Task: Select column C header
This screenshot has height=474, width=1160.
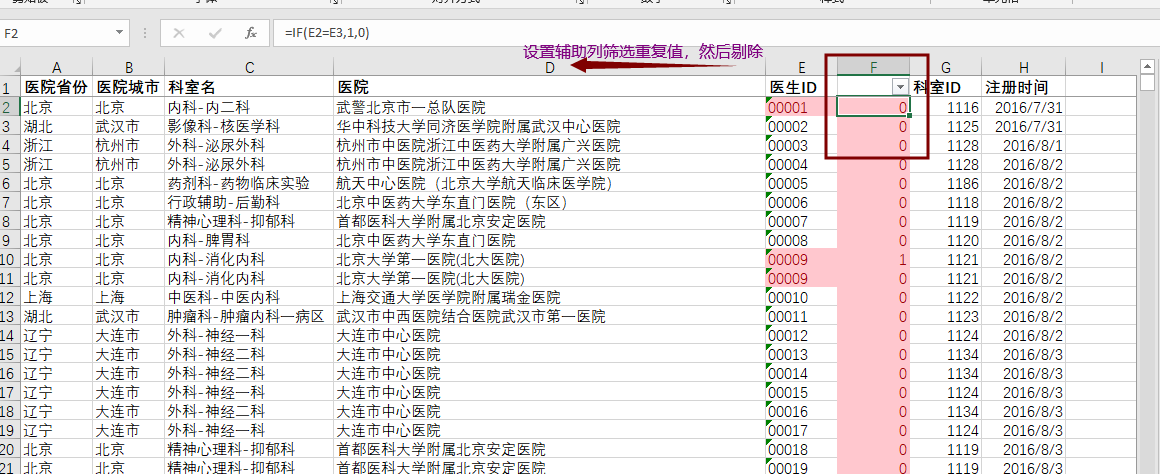Action: point(250,67)
